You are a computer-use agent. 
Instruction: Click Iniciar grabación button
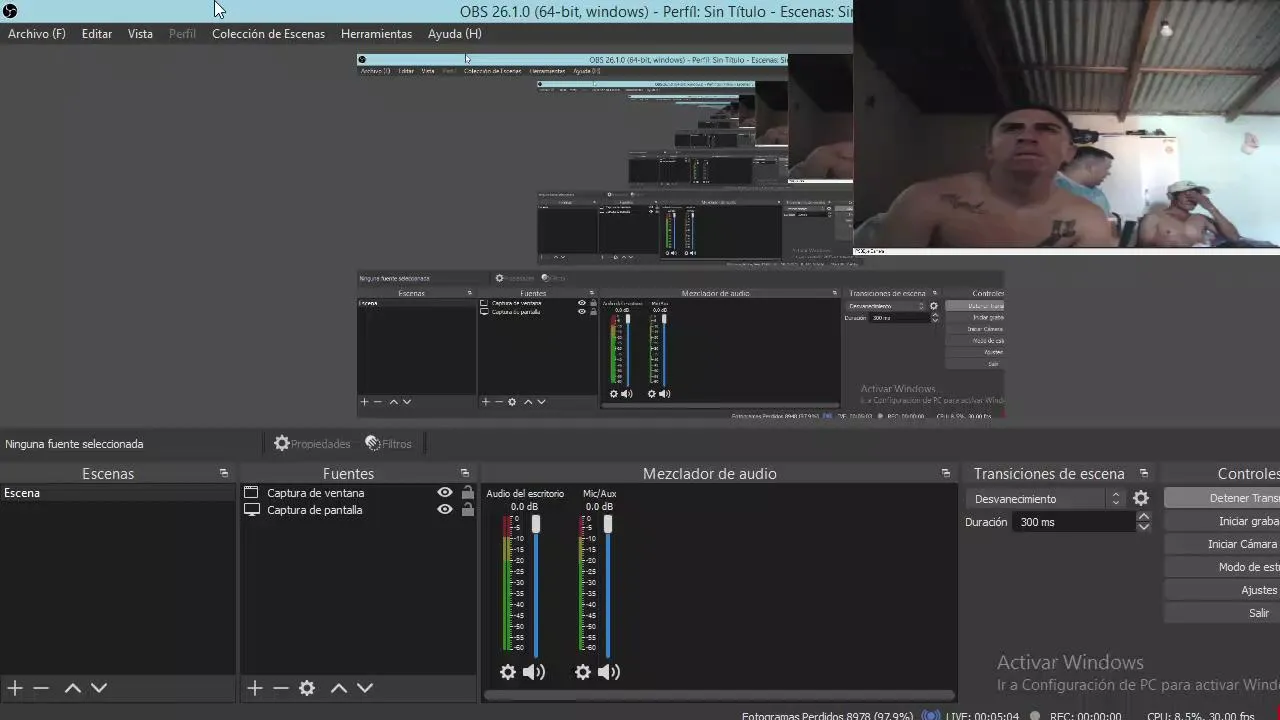pos(1222,521)
